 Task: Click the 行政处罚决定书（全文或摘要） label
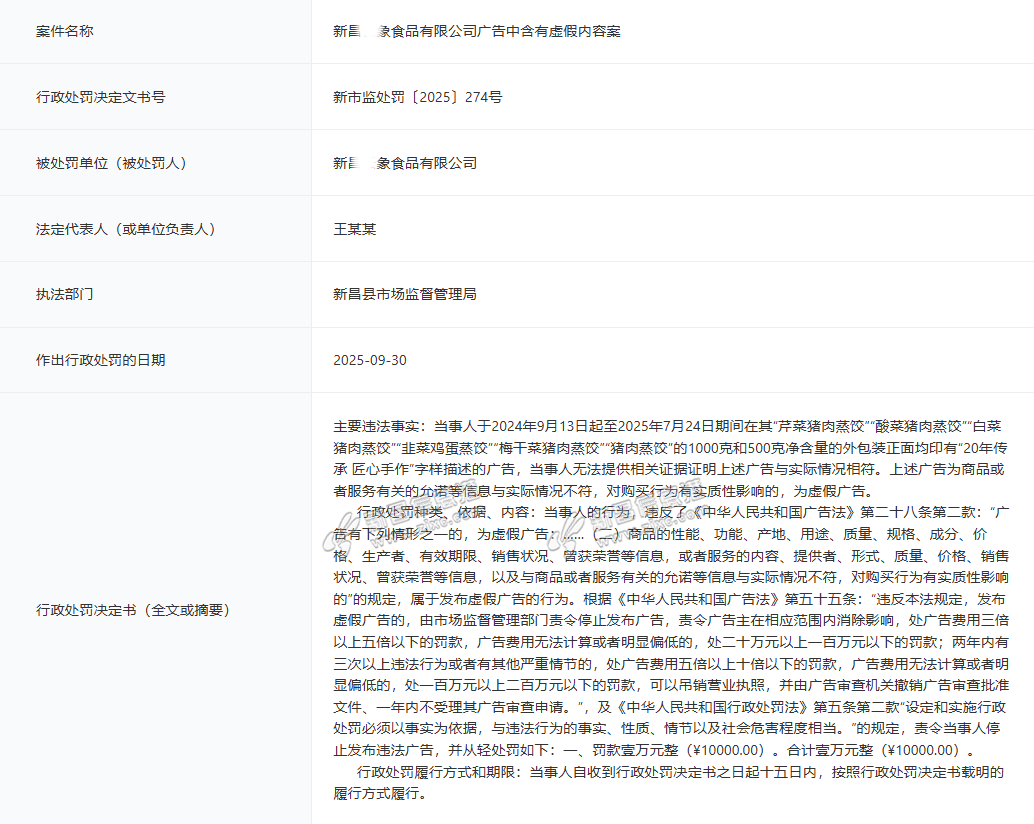(x=133, y=609)
